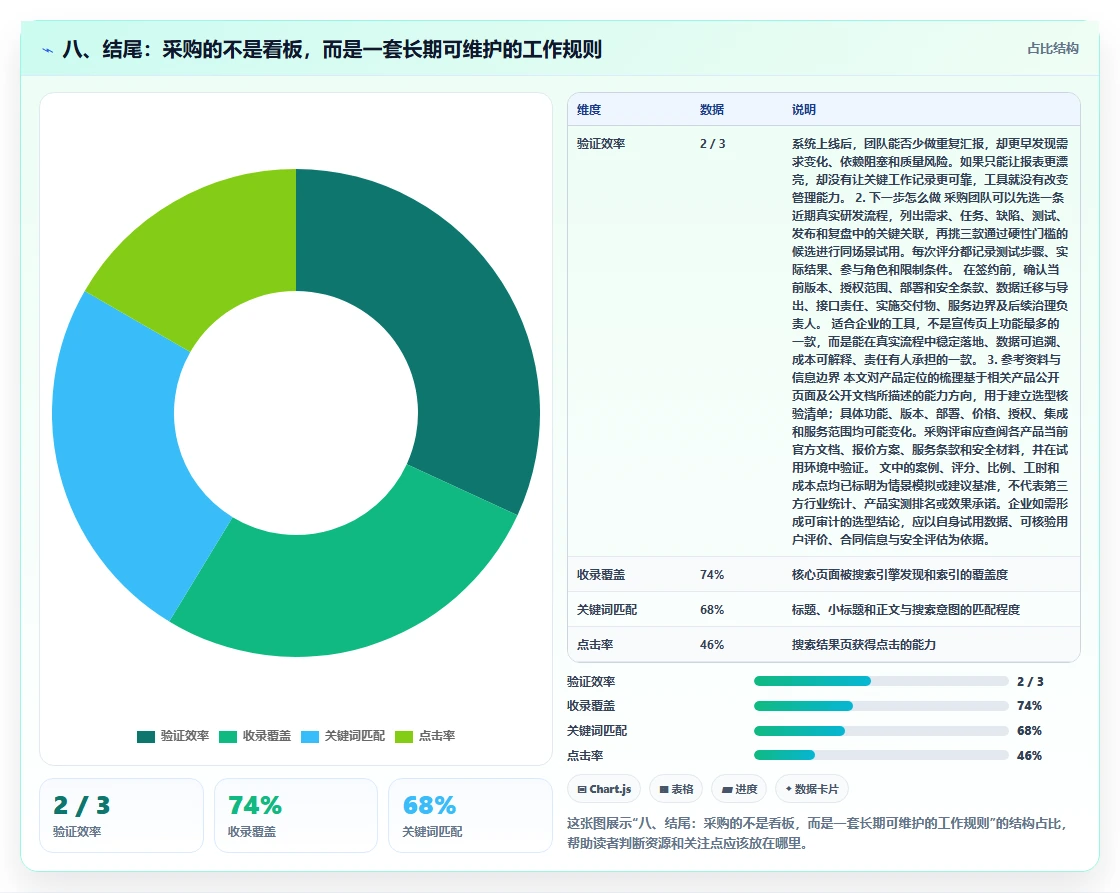Toggle the 关键词匹配 legend swatch
This screenshot has height=893, width=1120.
click(310, 737)
